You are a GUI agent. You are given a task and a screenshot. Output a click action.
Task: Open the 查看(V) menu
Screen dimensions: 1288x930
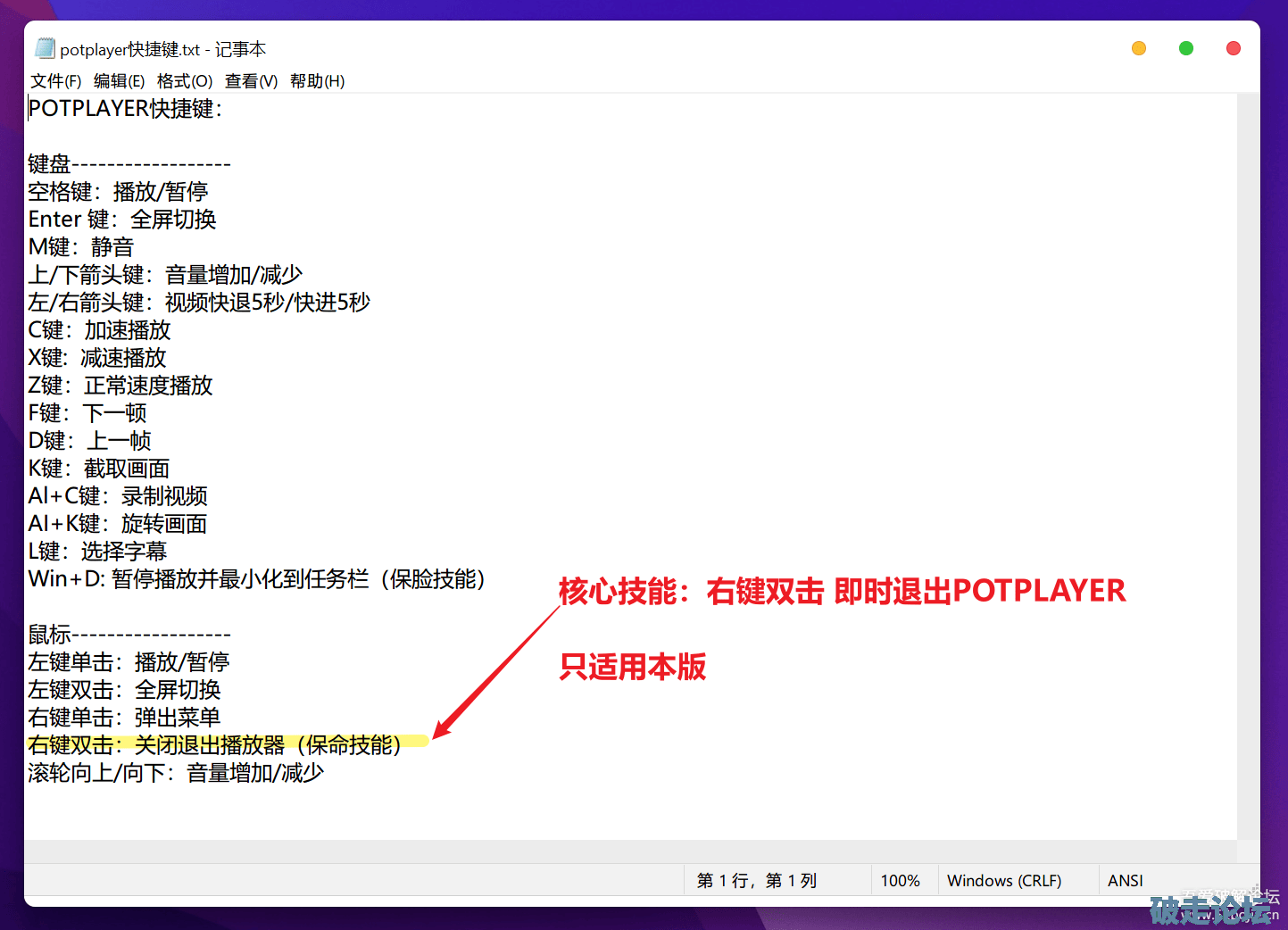click(251, 81)
